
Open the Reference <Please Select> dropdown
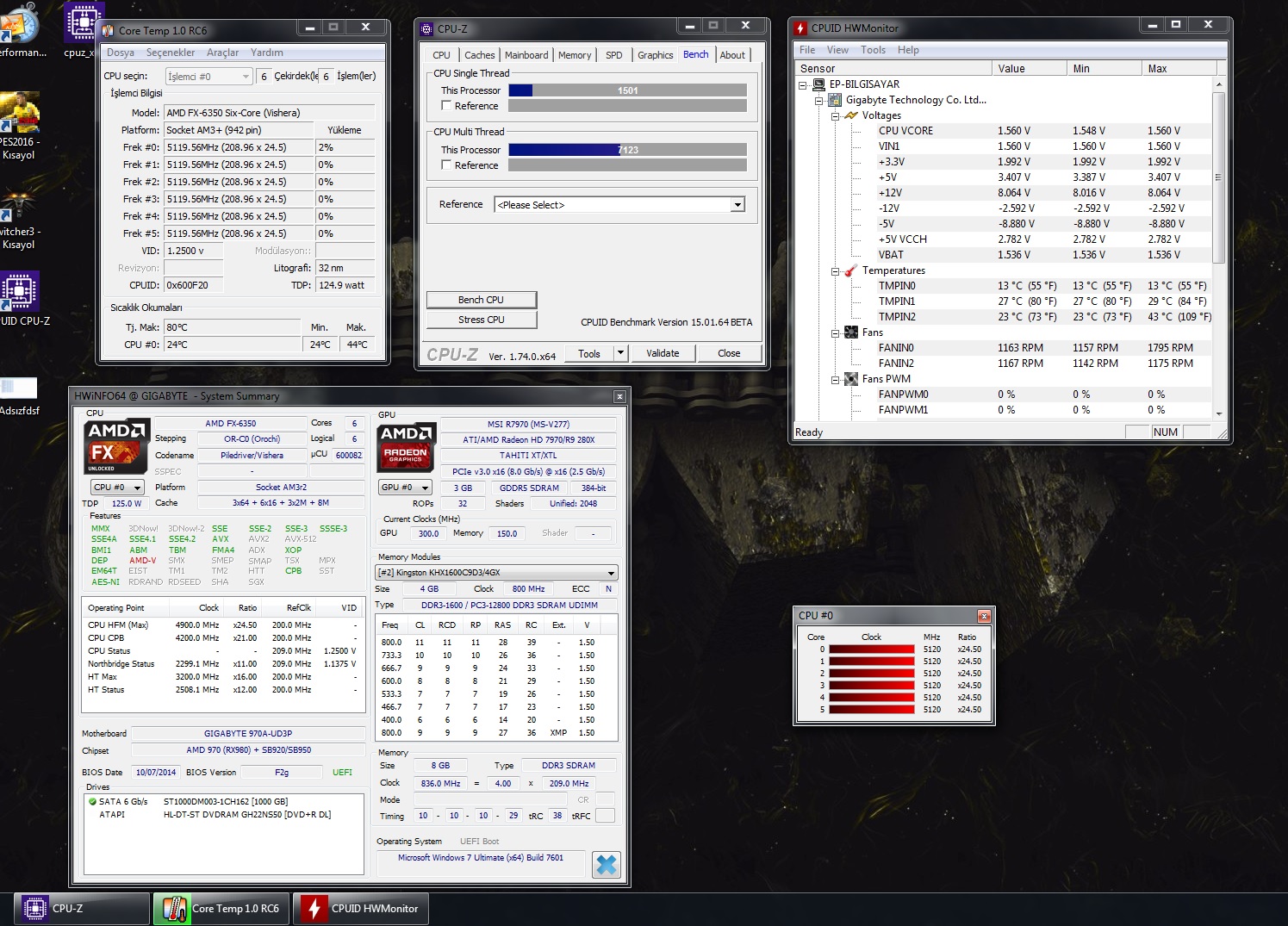tap(619, 205)
